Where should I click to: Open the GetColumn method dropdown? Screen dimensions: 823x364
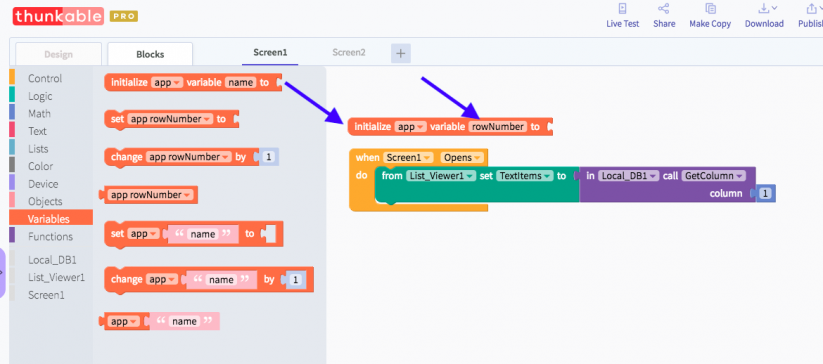(714, 176)
